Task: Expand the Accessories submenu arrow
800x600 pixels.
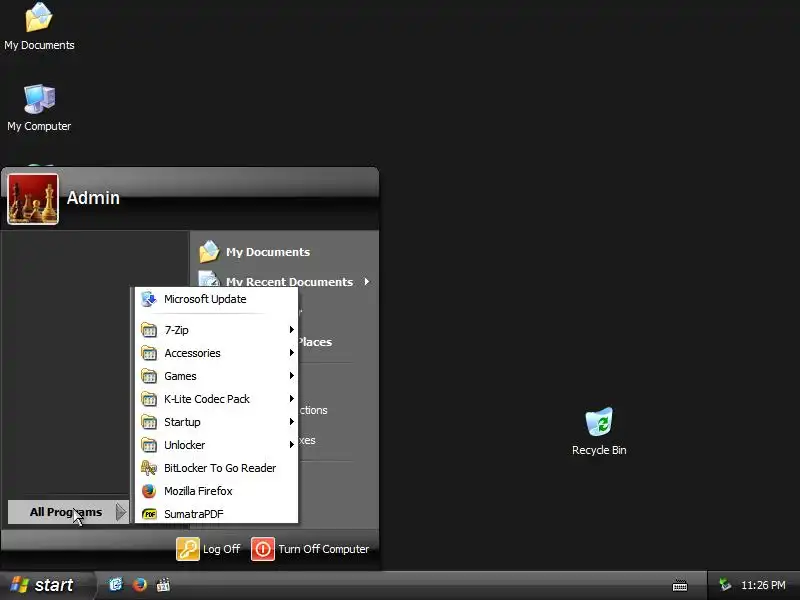Action: pos(291,353)
